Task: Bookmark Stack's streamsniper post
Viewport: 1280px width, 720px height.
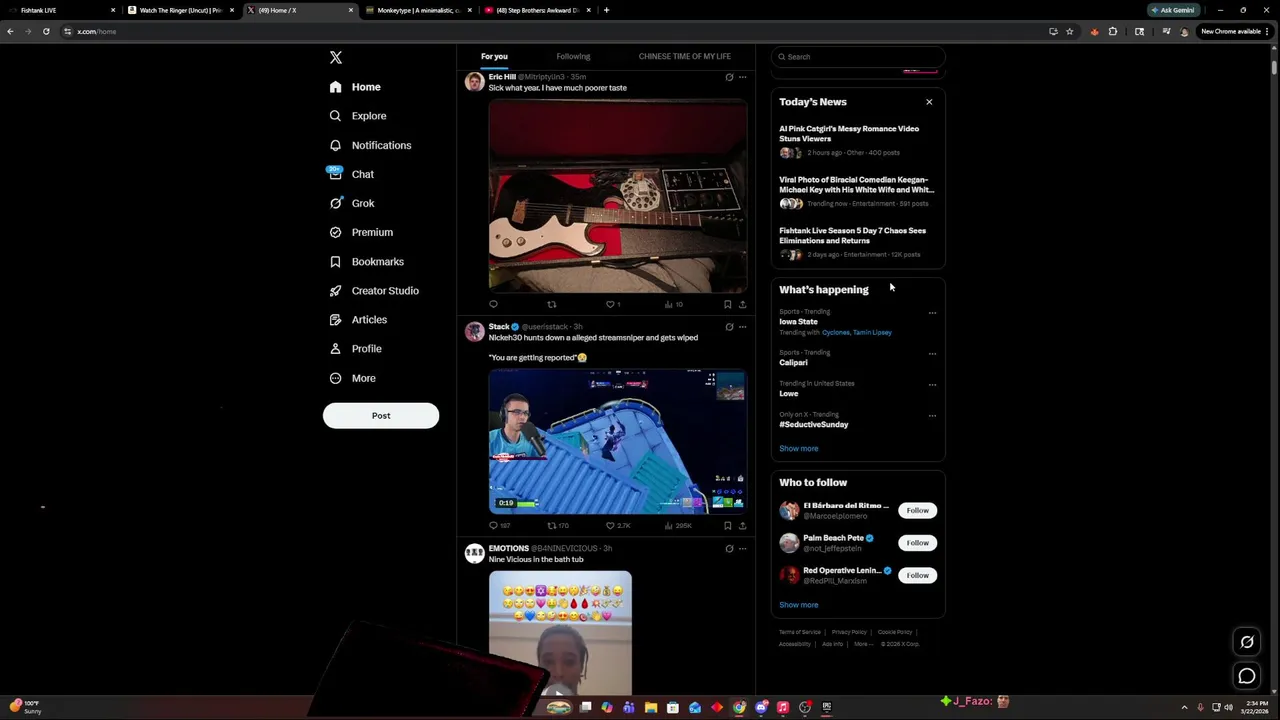Action: coord(727,525)
